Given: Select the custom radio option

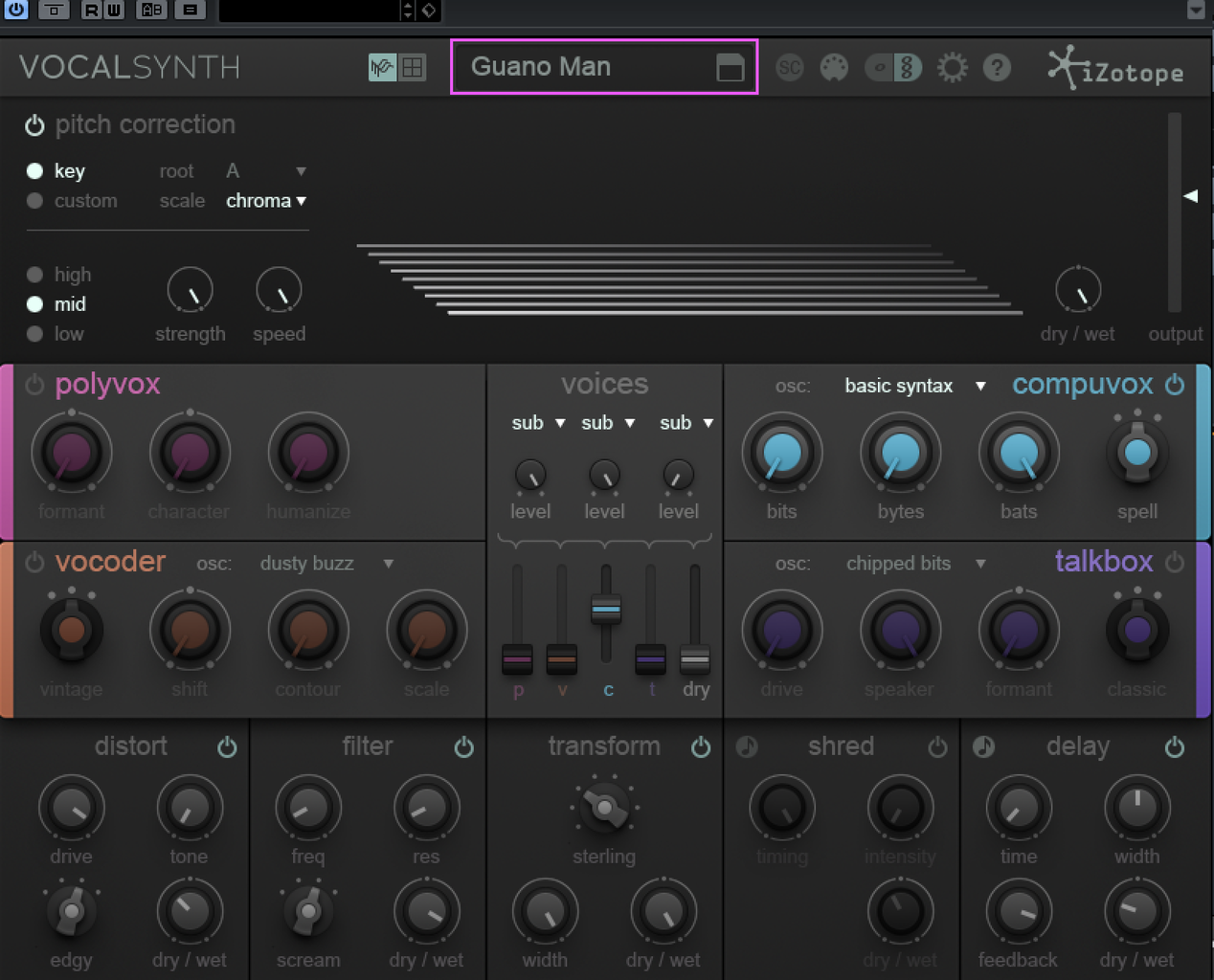Looking at the screenshot, I should pyautogui.click(x=34, y=201).
